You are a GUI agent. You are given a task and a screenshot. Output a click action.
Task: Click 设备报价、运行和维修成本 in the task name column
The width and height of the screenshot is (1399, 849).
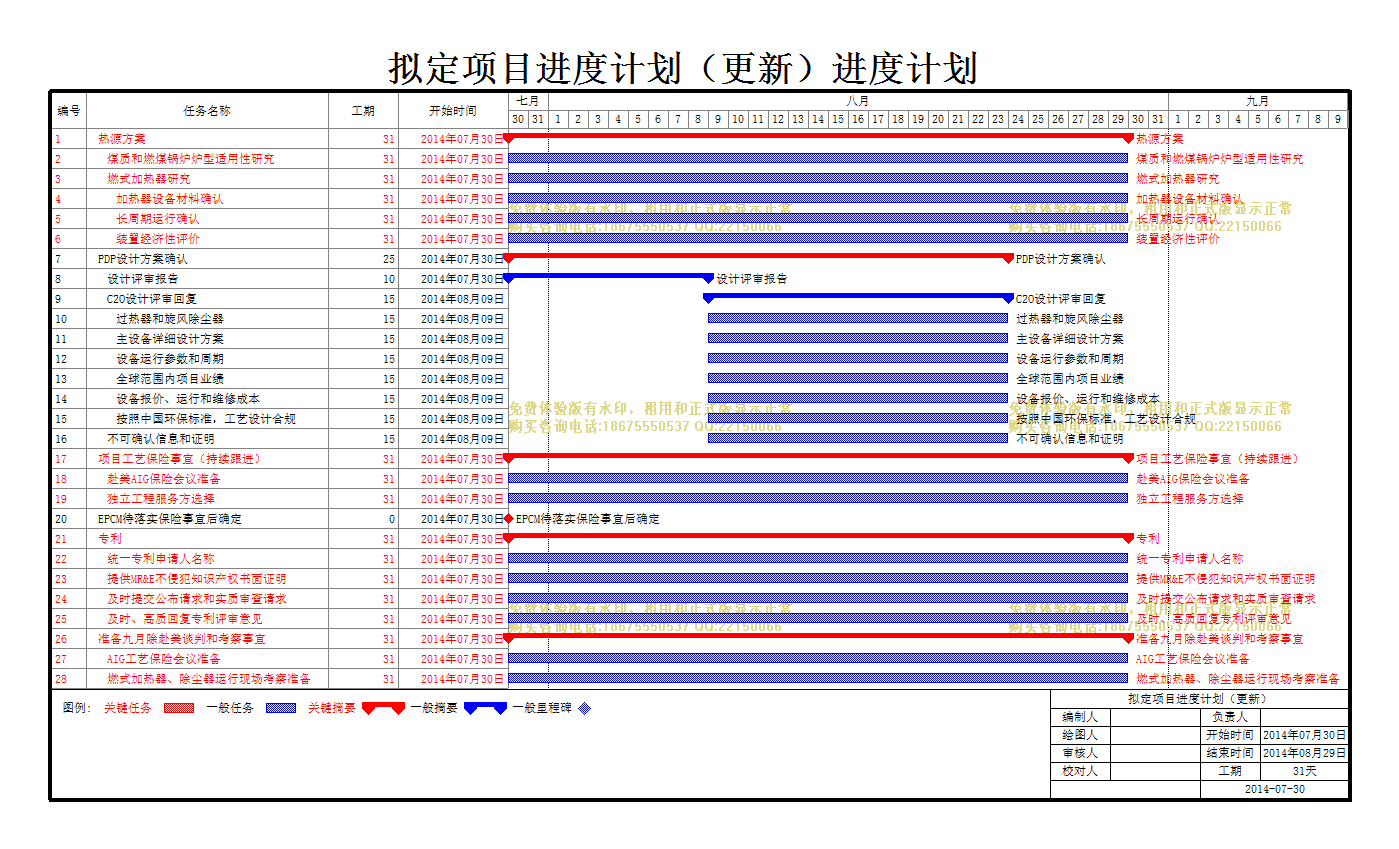tap(188, 399)
